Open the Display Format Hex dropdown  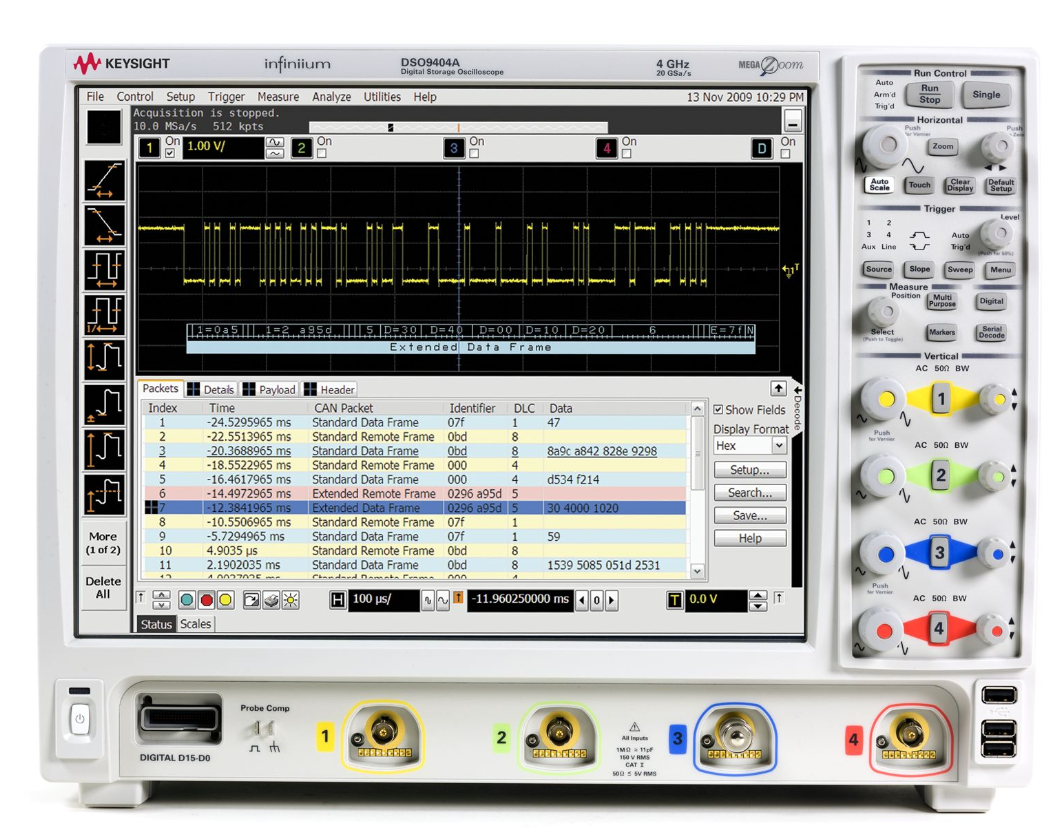coord(750,446)
